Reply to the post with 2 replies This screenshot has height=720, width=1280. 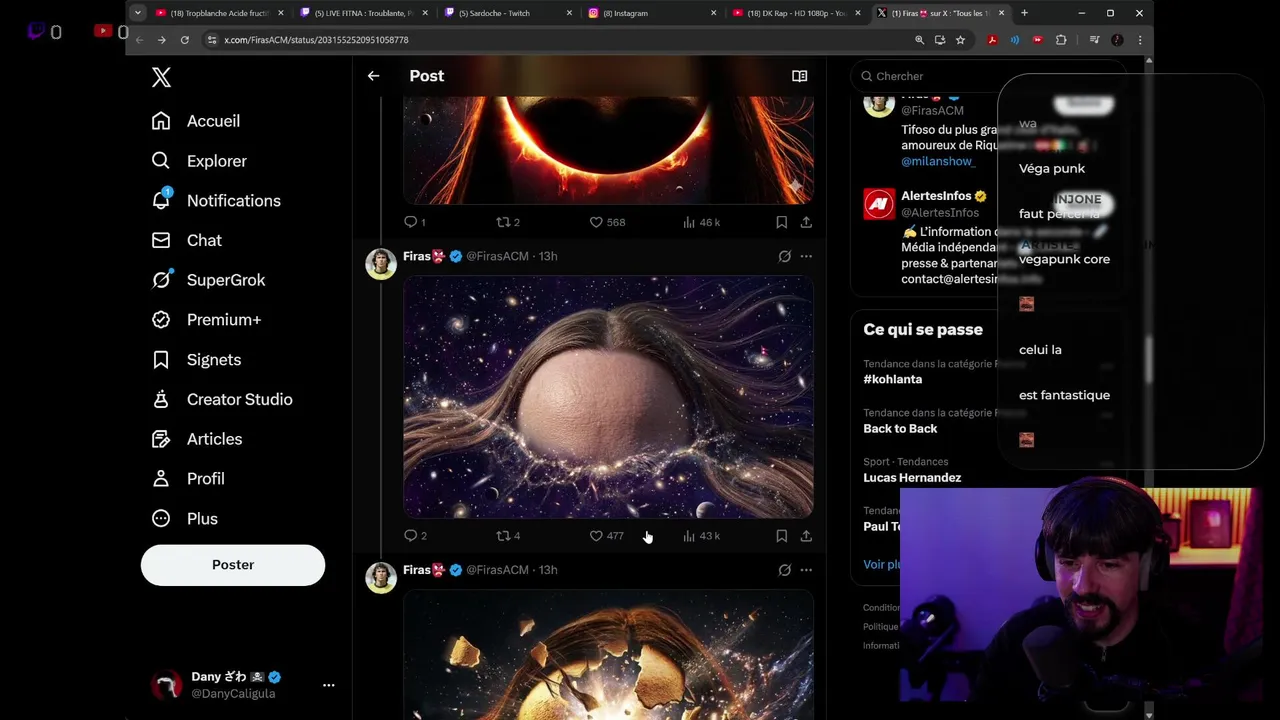point(414,536)
